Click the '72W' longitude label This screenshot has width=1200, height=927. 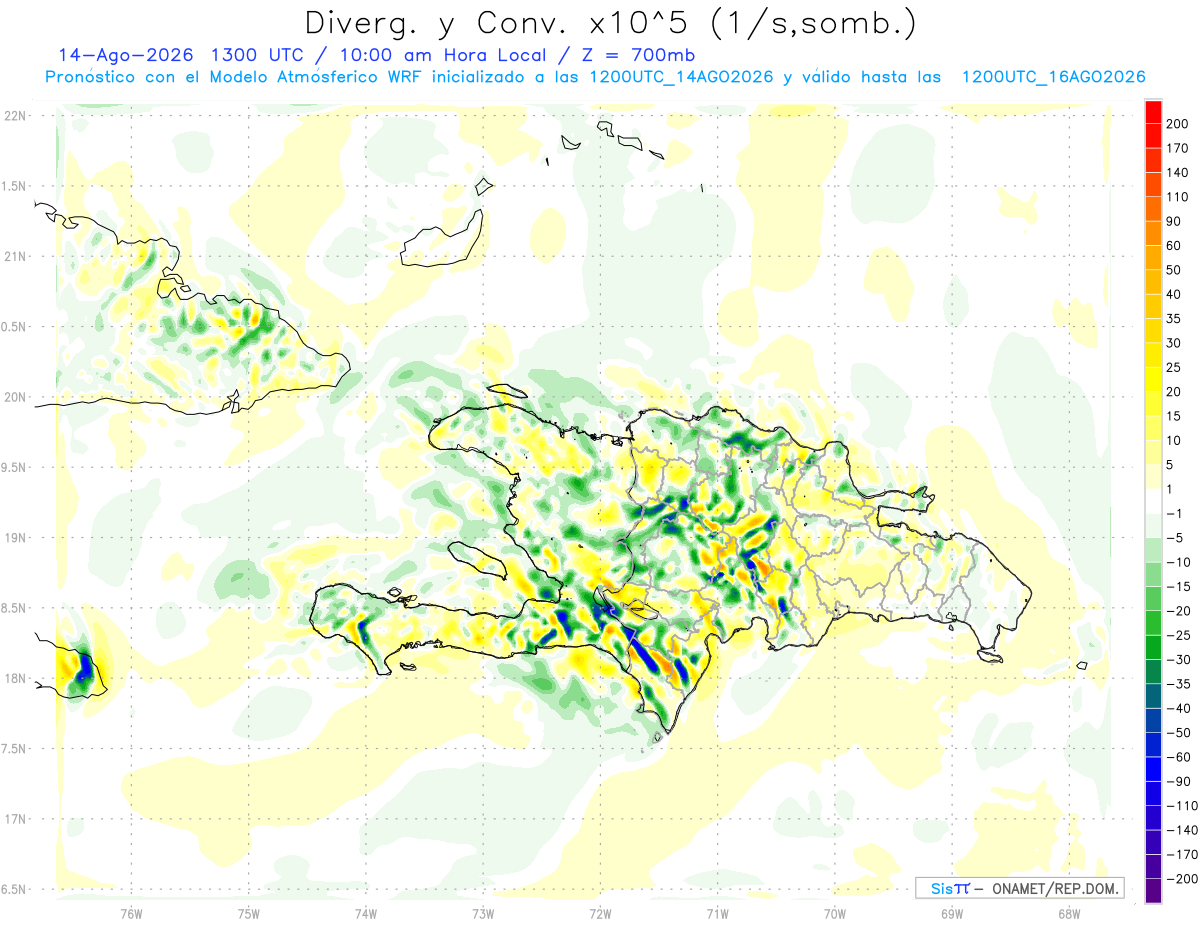(600, 913)
